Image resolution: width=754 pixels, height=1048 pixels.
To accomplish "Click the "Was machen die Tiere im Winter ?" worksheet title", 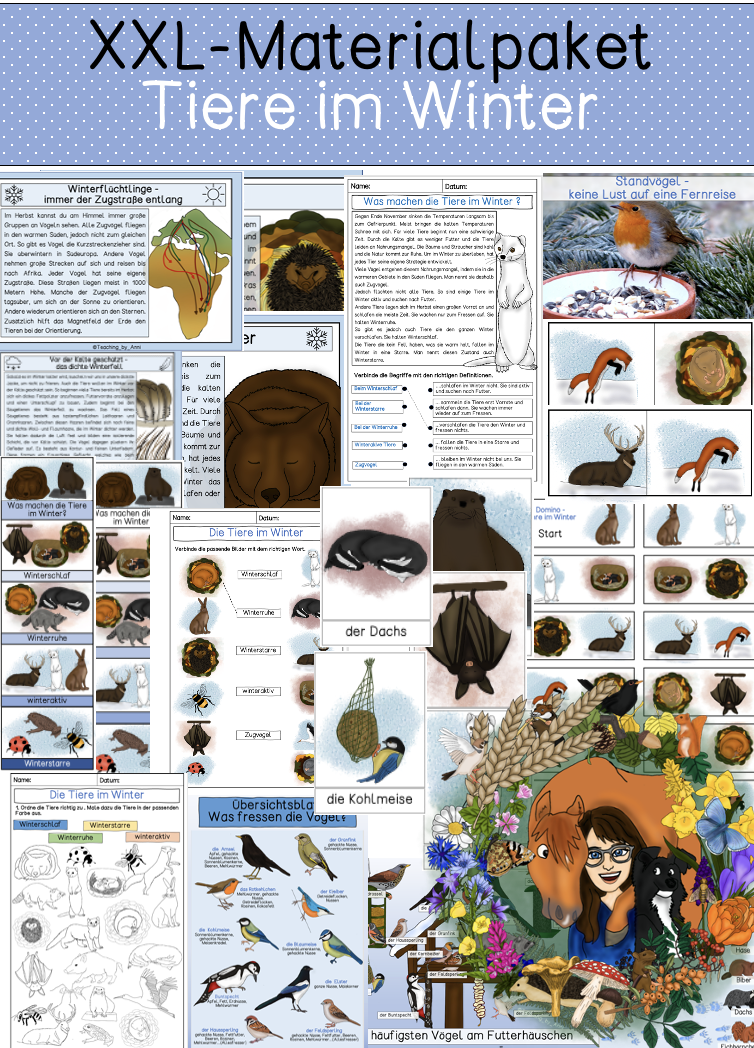I will 442,201.
